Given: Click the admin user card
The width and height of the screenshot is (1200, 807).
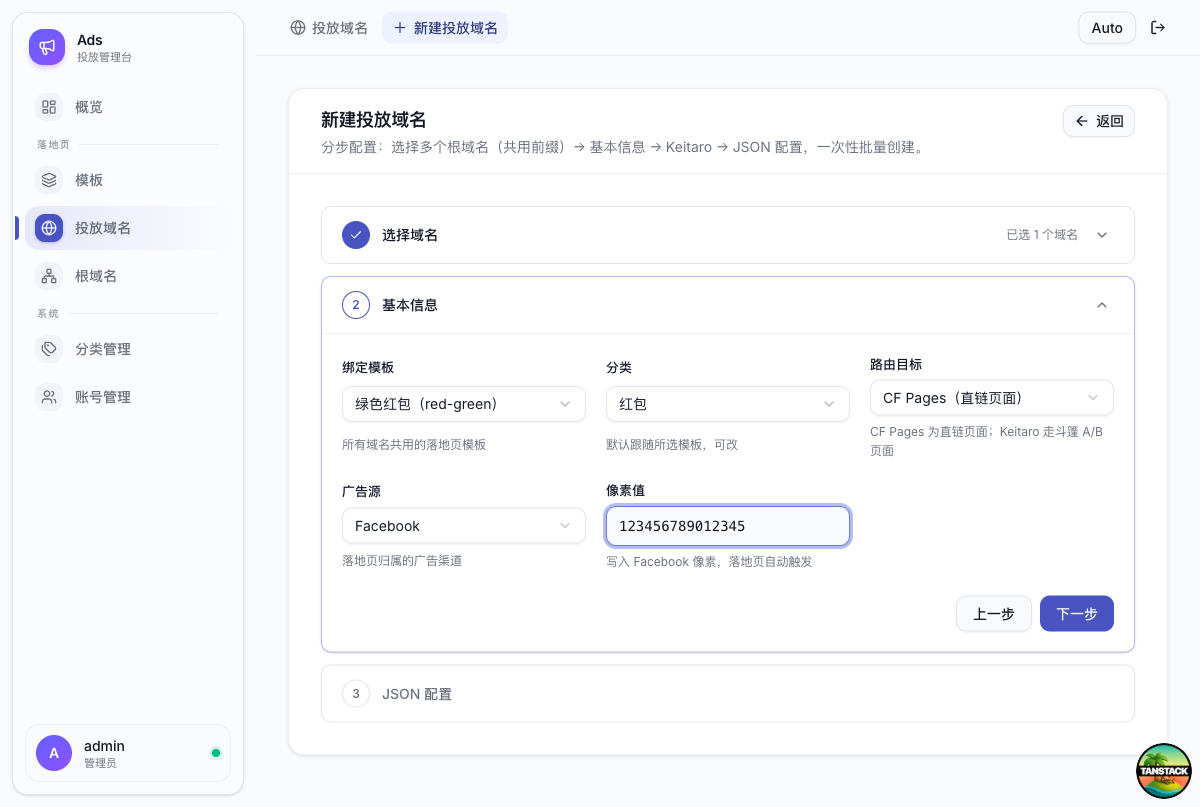Looking at the screenshot, I should coord(128,753).
